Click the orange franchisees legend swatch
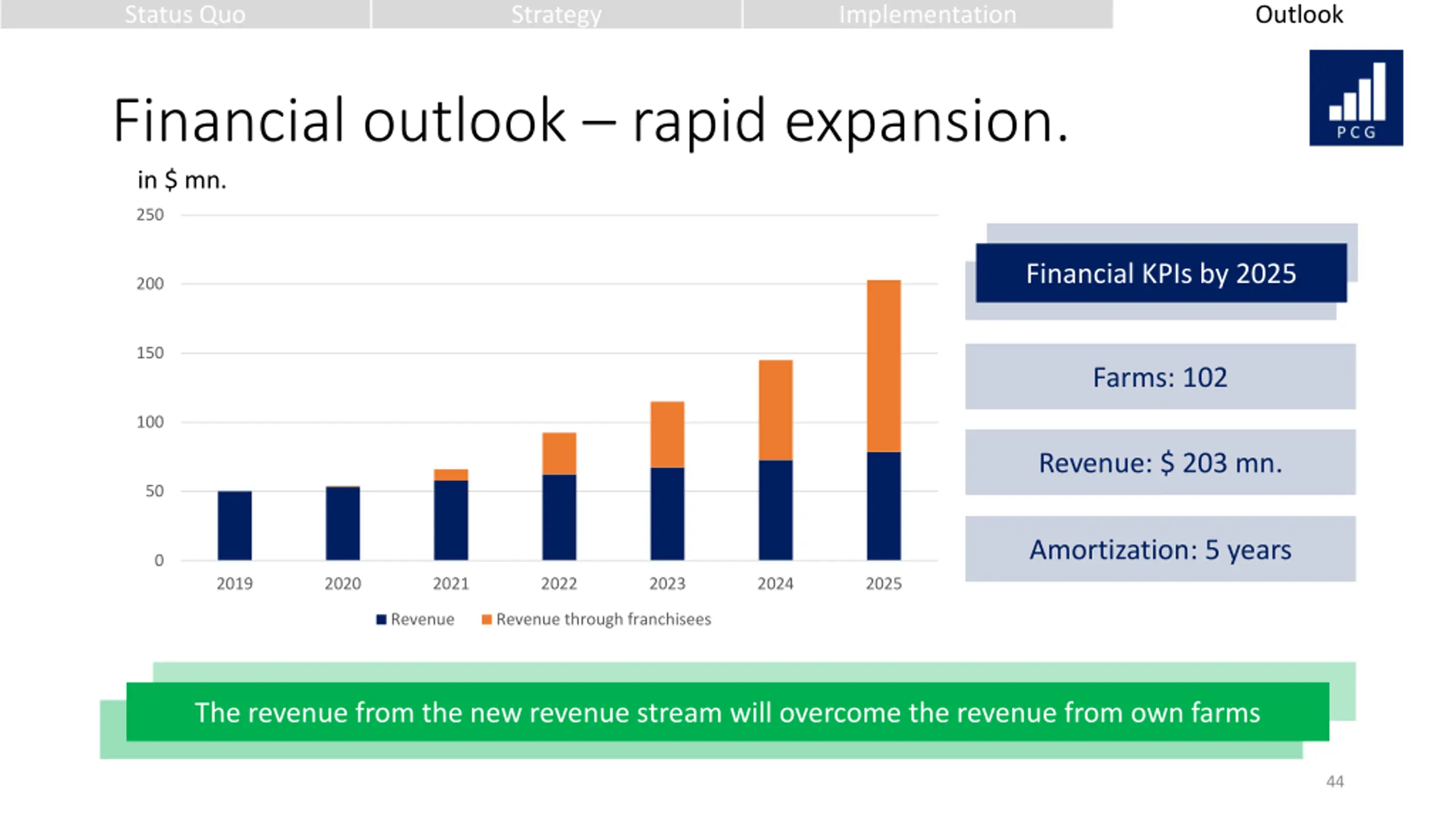1456x819 pixels. [486, 619]
